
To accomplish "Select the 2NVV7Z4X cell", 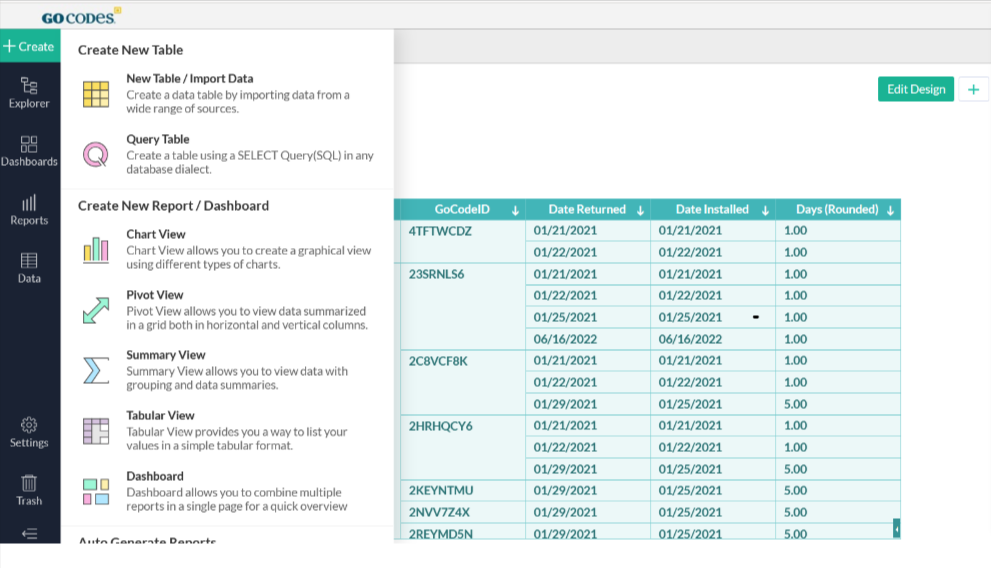I will [x=463, y=512].
